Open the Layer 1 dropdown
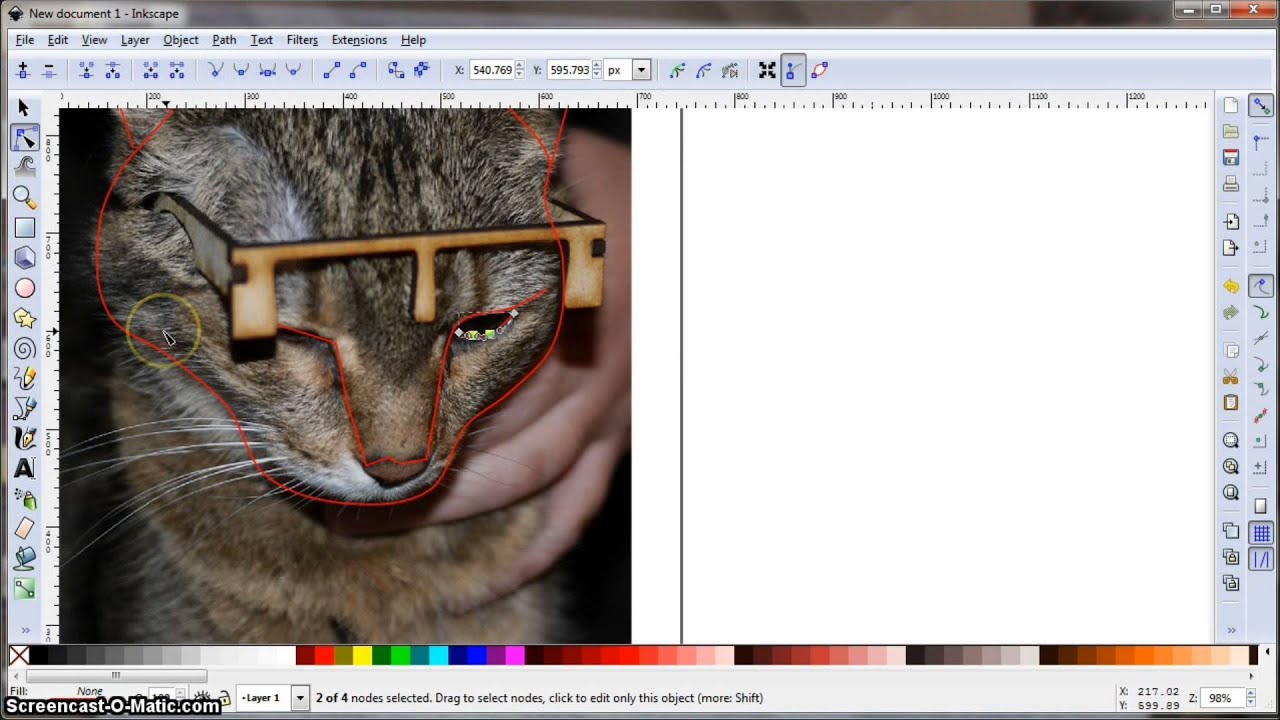This screenshot has width=1280, height=720. click(299, 698)
